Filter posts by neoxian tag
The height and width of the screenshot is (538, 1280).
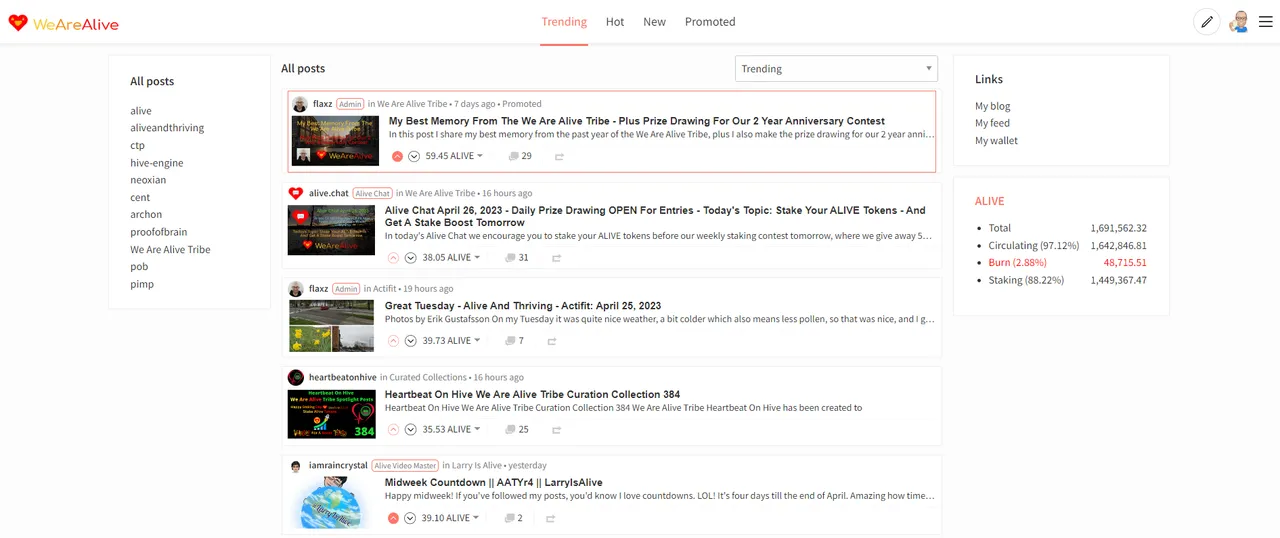tap(148, 180)
